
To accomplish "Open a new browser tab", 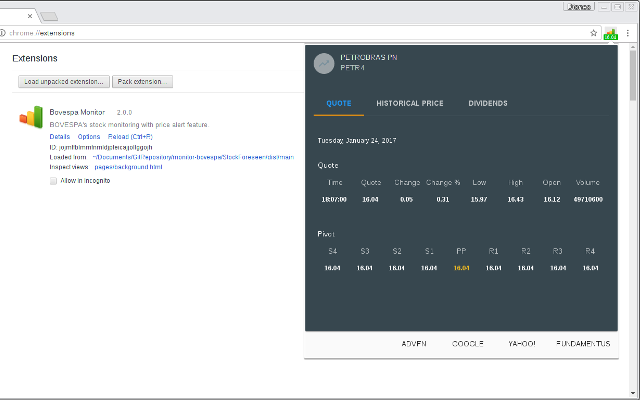I will pos(49,16).
